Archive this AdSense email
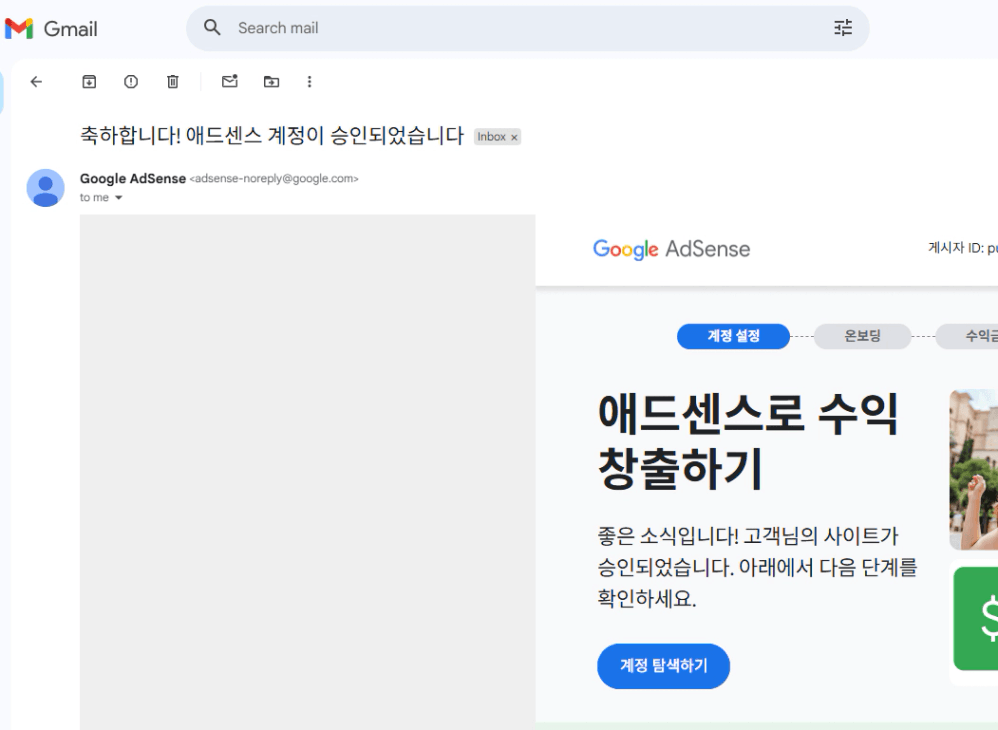 click(x=89, y=82)
